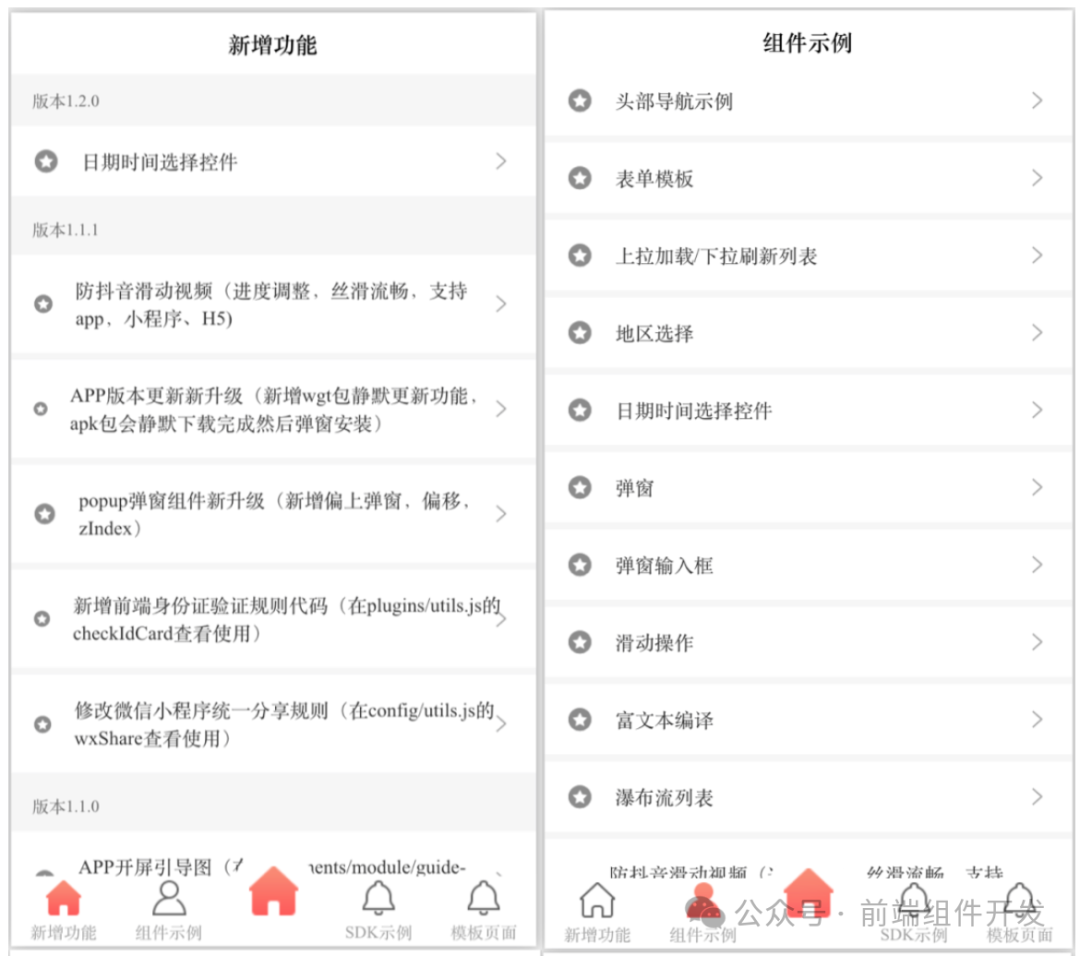Click star icon beside 日期时间选择控件 on 组件示例 screen
Image resolution: width=1080 pixels, height=956 pixels.
(x=580, y=410)
